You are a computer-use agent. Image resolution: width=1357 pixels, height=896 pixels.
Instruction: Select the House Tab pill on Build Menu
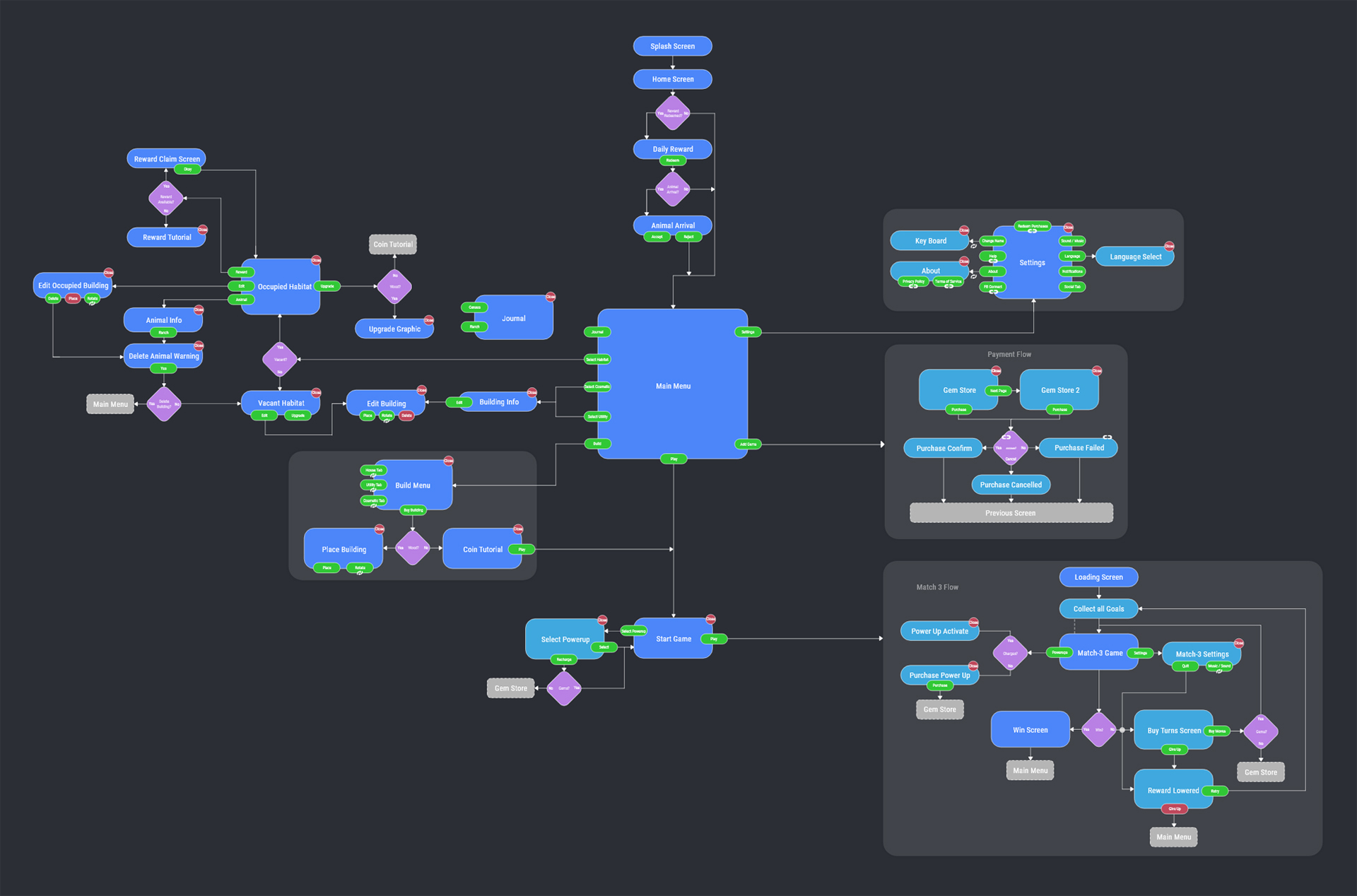(374, 470)
